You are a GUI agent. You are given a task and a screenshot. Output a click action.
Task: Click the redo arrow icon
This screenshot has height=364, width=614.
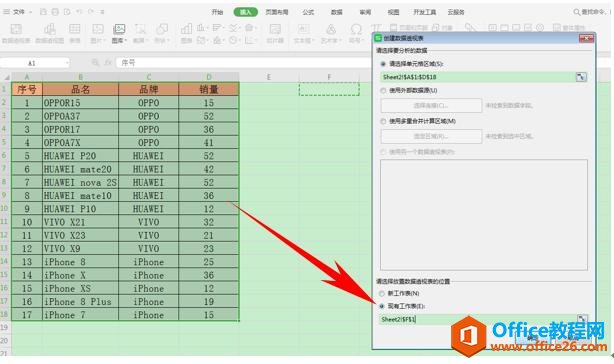[x=90, y=12]
